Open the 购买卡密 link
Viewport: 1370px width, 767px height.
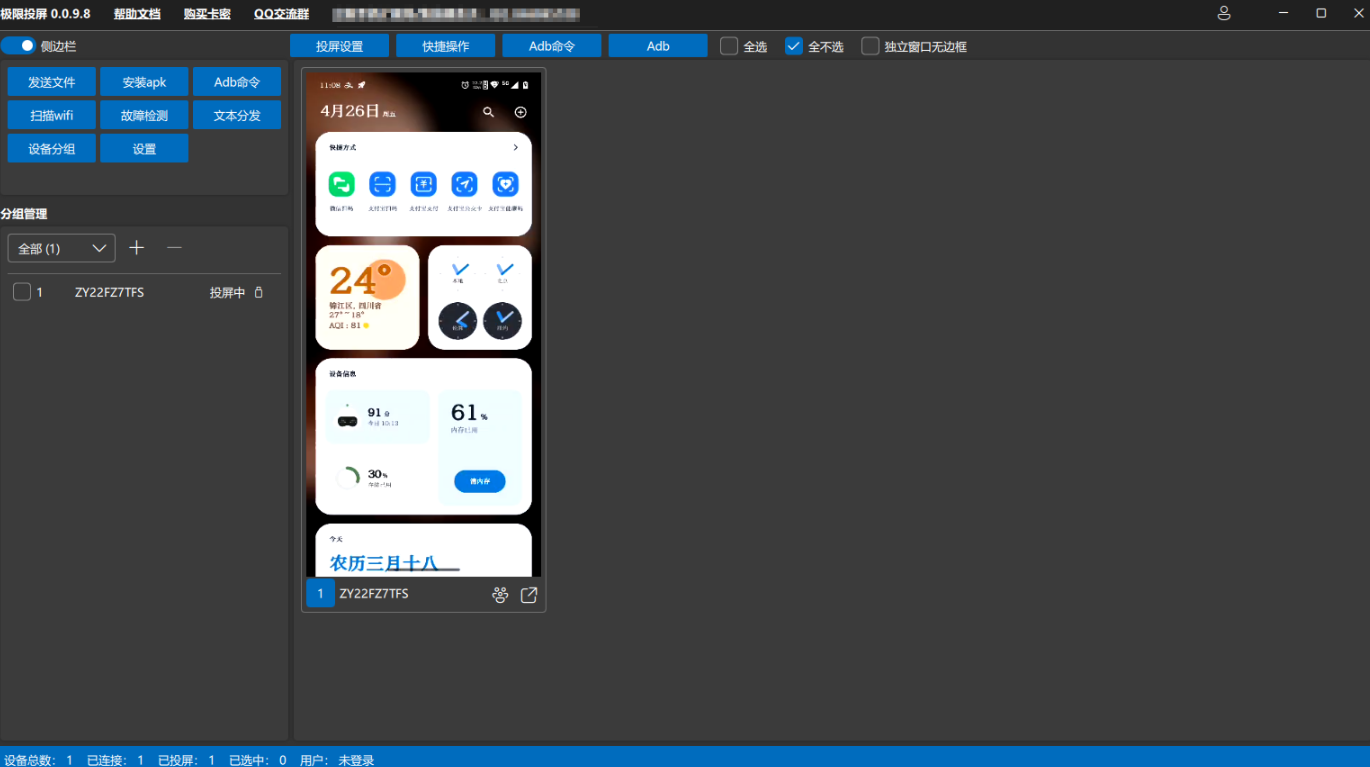pos(207,14)
